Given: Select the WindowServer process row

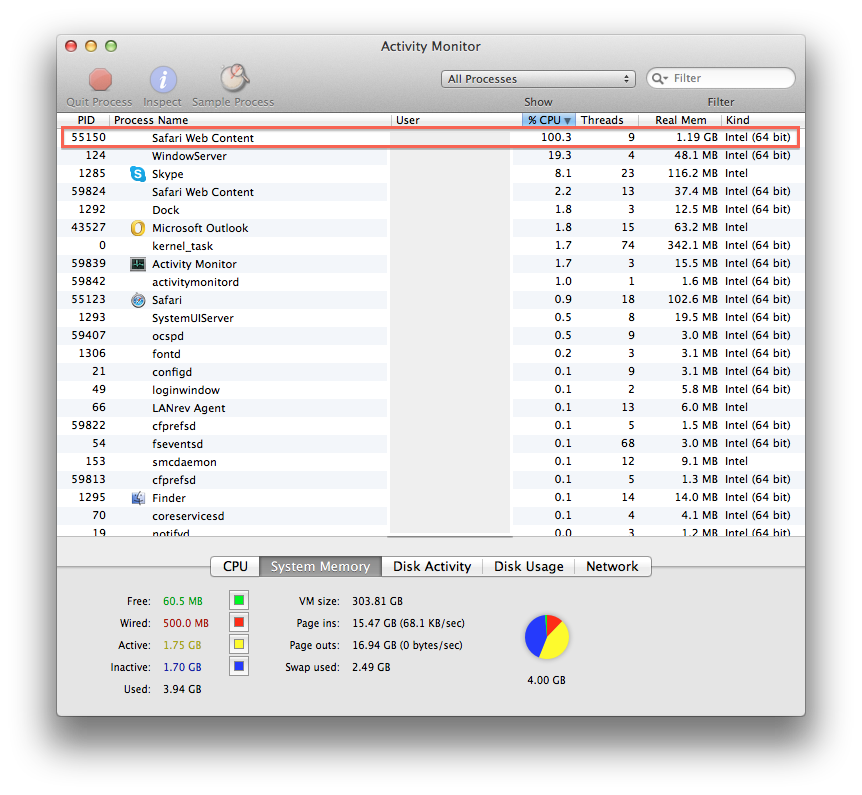Looking at the screenshot, I should [430, 156].
